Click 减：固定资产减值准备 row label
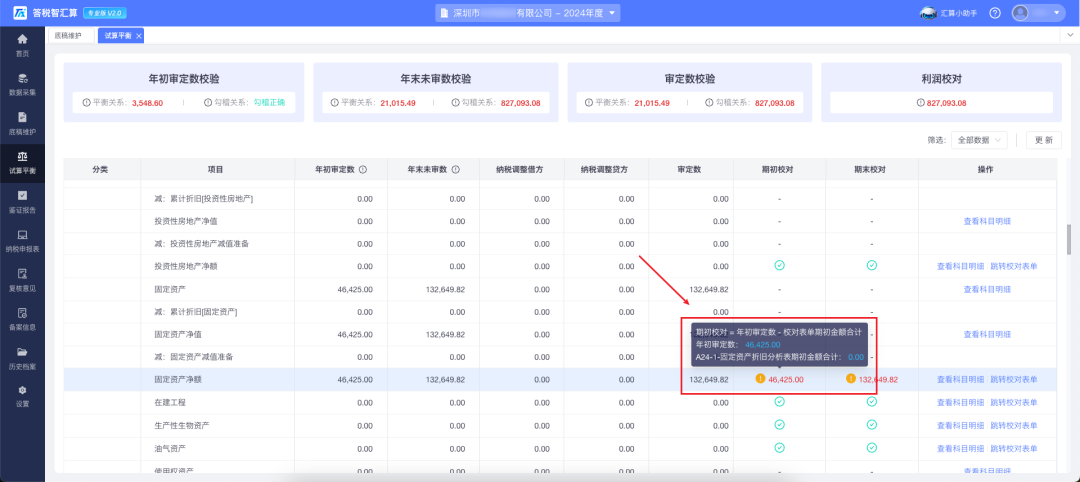The height and width of the screenshot is (482, 1080). 194,357
